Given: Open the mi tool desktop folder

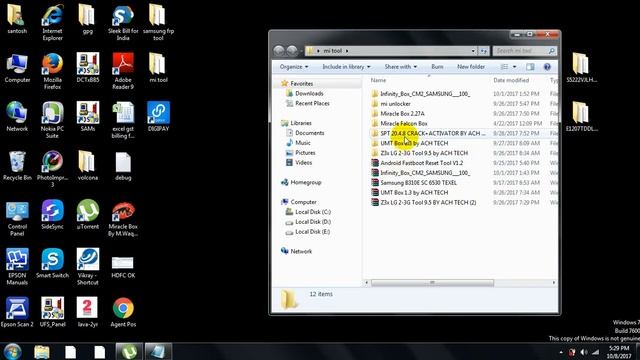Looking at the screenshot, I should coord(158,68).
